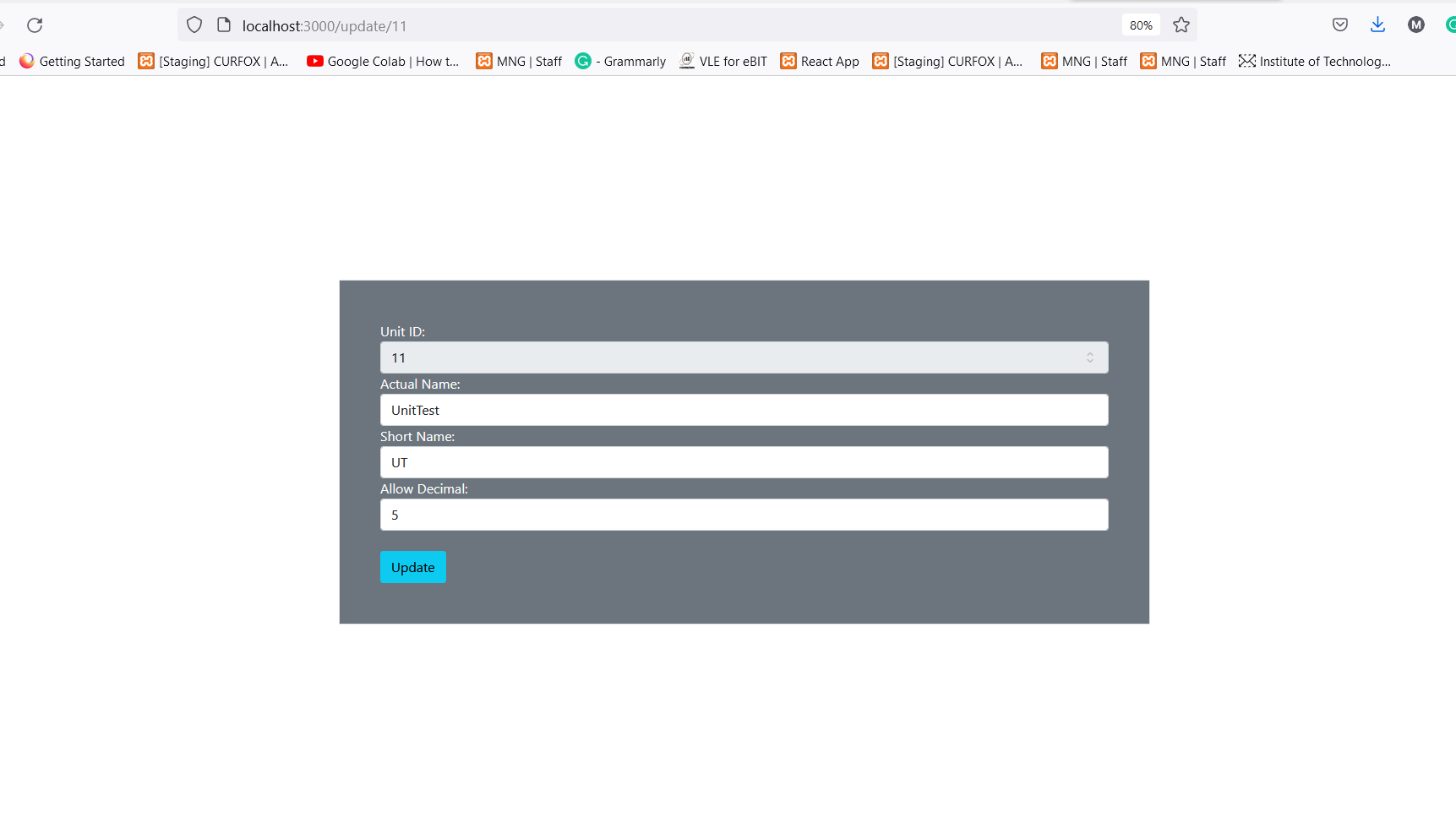Open the page info icon beside the URL
This screenshot has height=818, width=1456.
(x=224, y=25)
